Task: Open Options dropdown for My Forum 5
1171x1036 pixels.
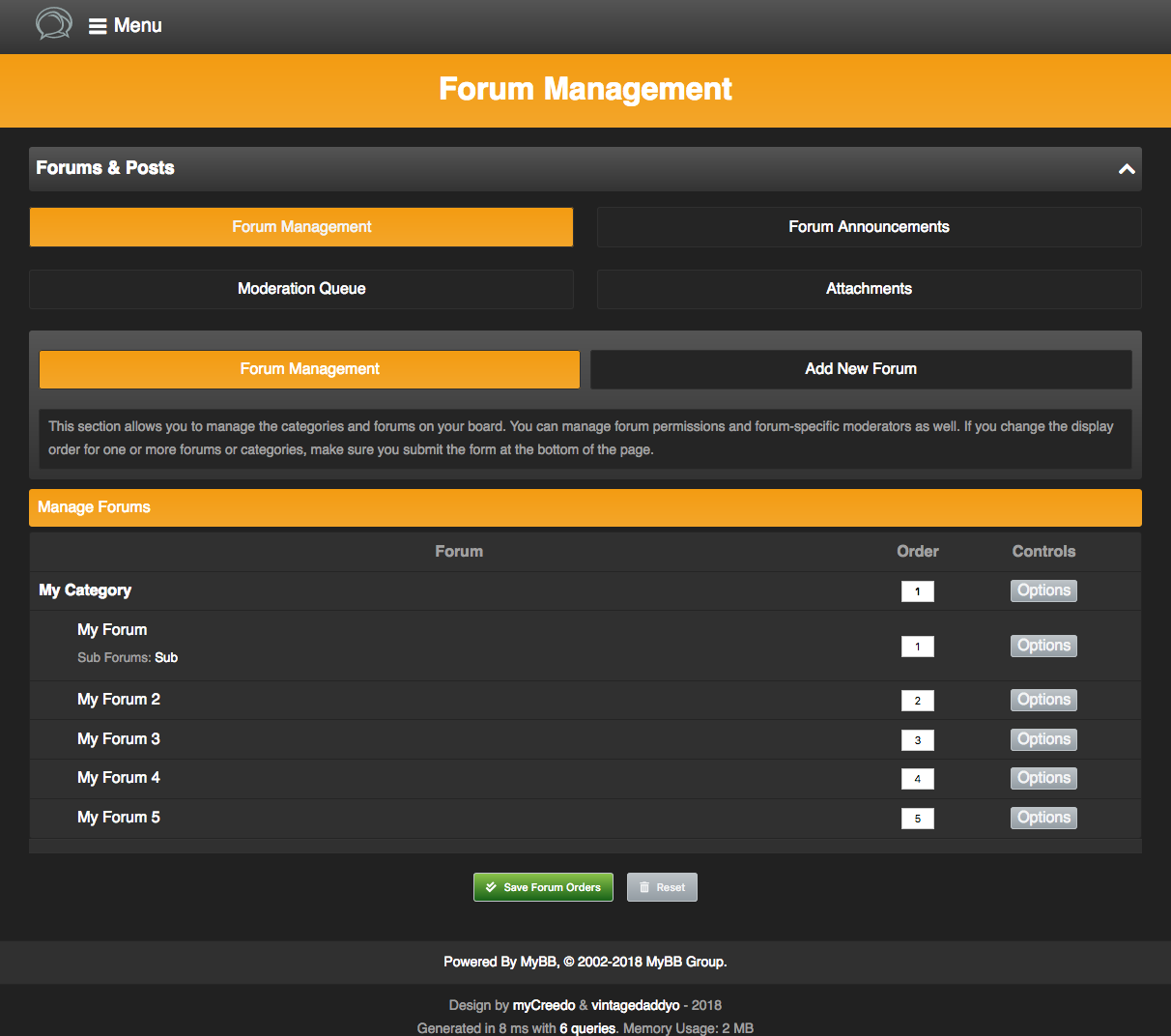Action: point(1043,818)
